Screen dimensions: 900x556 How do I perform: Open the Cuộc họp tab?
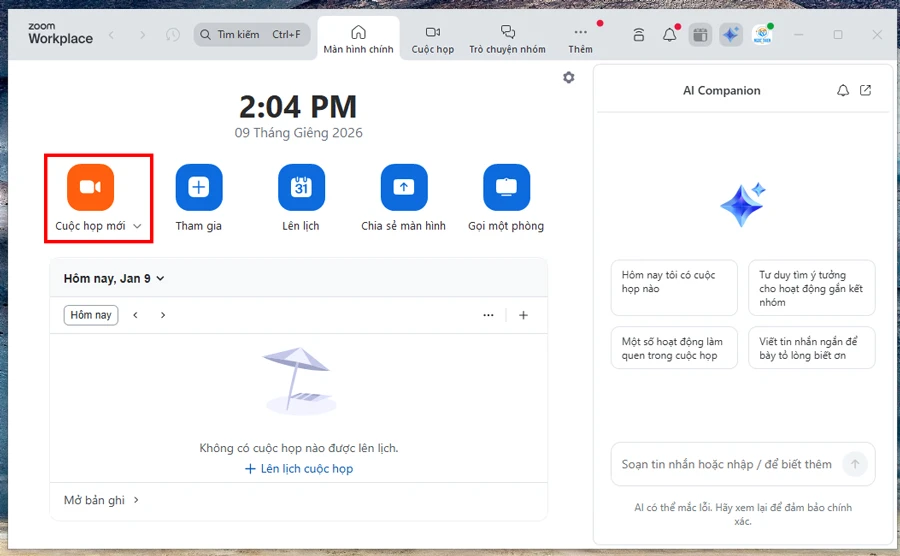[x=433, y=39]
